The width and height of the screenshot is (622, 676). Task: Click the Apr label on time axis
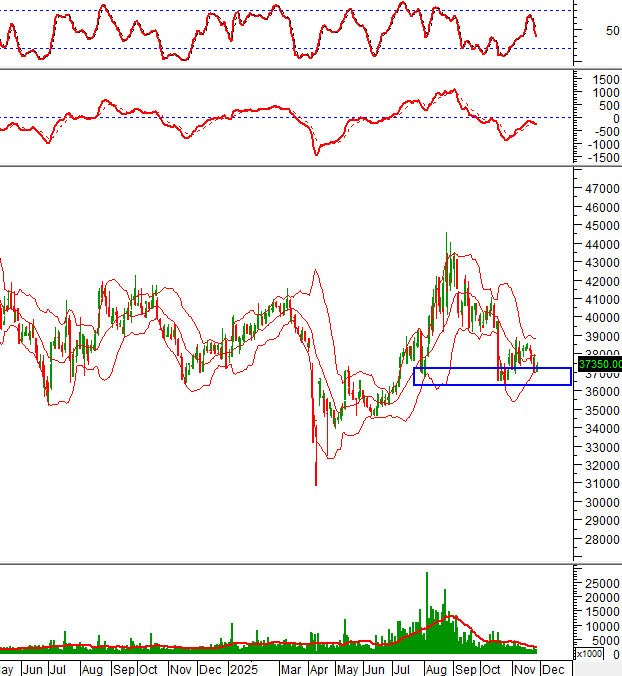[x=318, y=668]
